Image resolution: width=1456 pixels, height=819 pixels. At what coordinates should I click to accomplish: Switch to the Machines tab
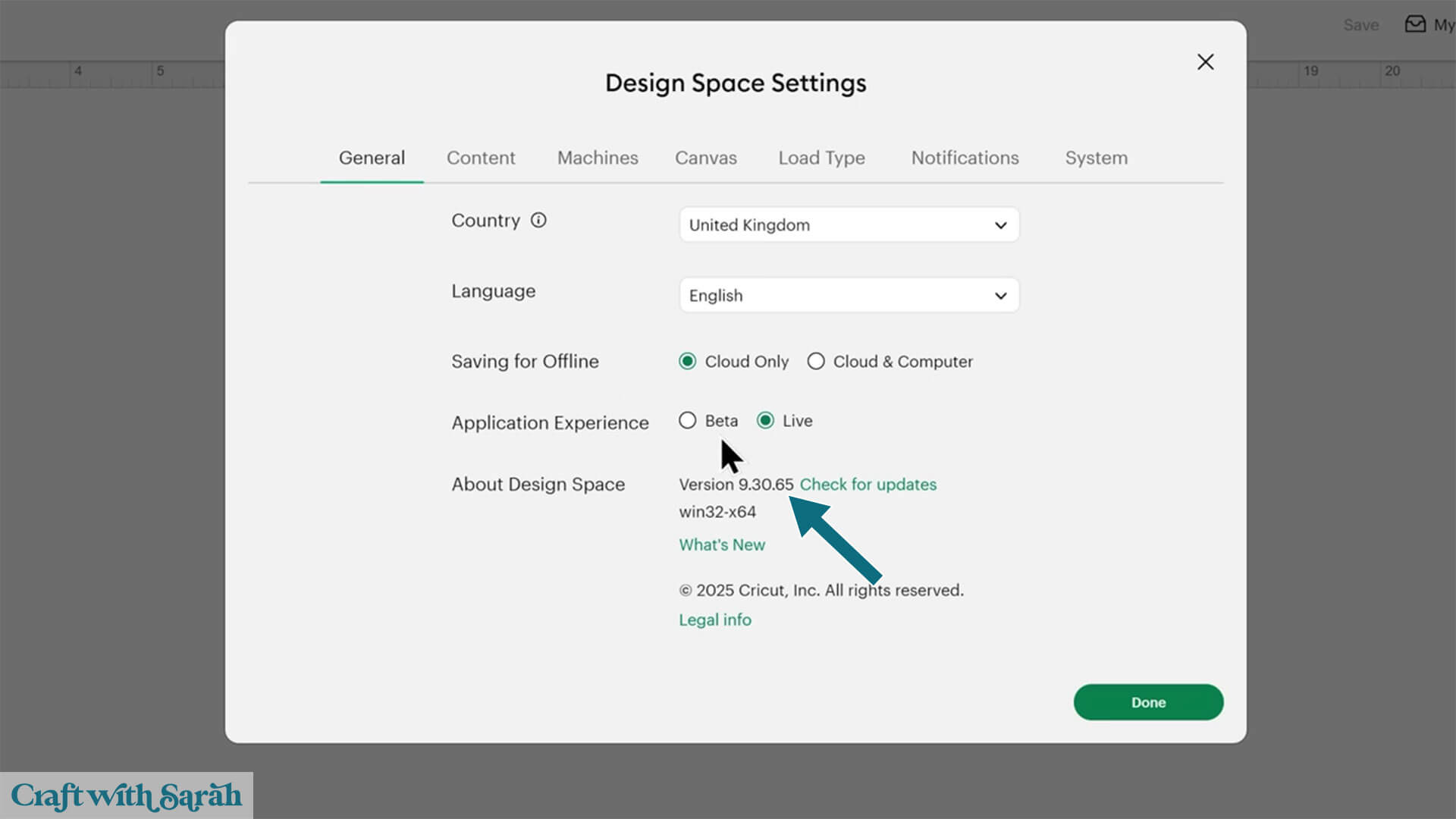[x=598, y=158]
